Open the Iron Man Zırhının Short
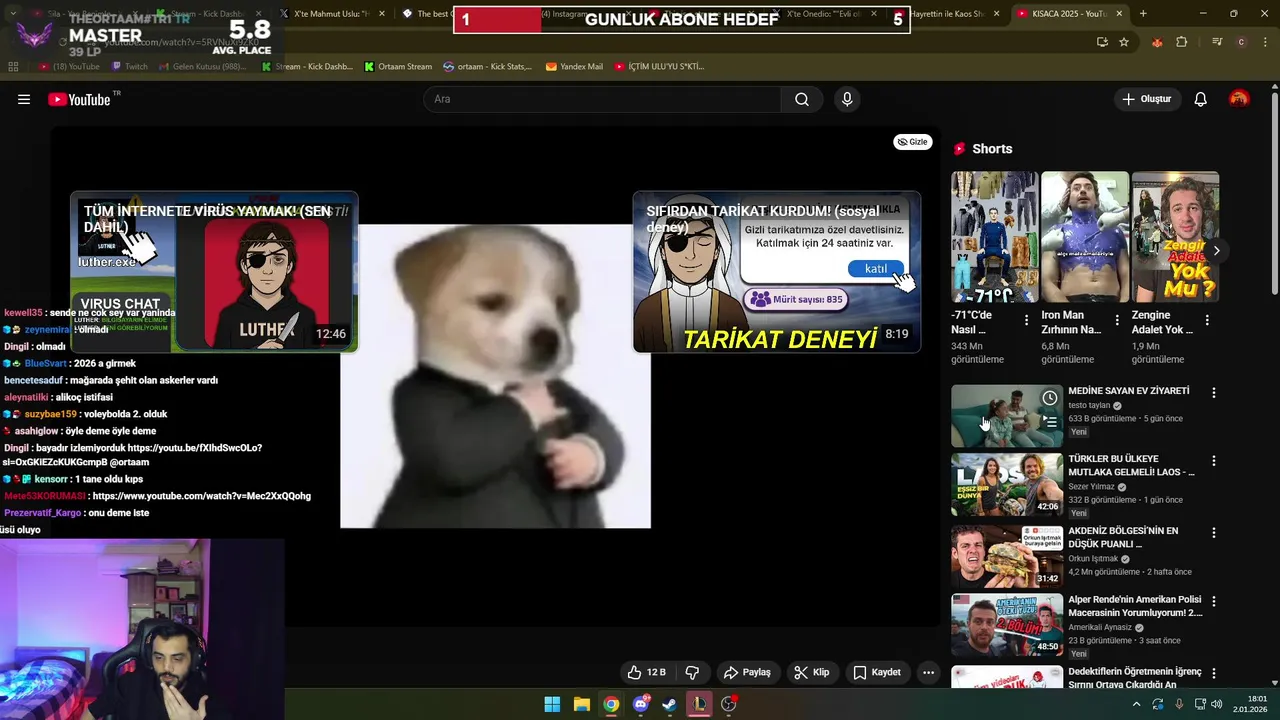 1085,236
